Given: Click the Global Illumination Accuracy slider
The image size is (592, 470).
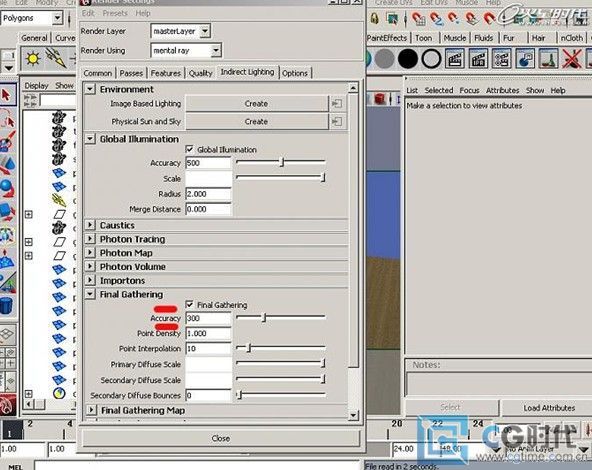Looking at the screenshot, I should [x=281, y=163].
